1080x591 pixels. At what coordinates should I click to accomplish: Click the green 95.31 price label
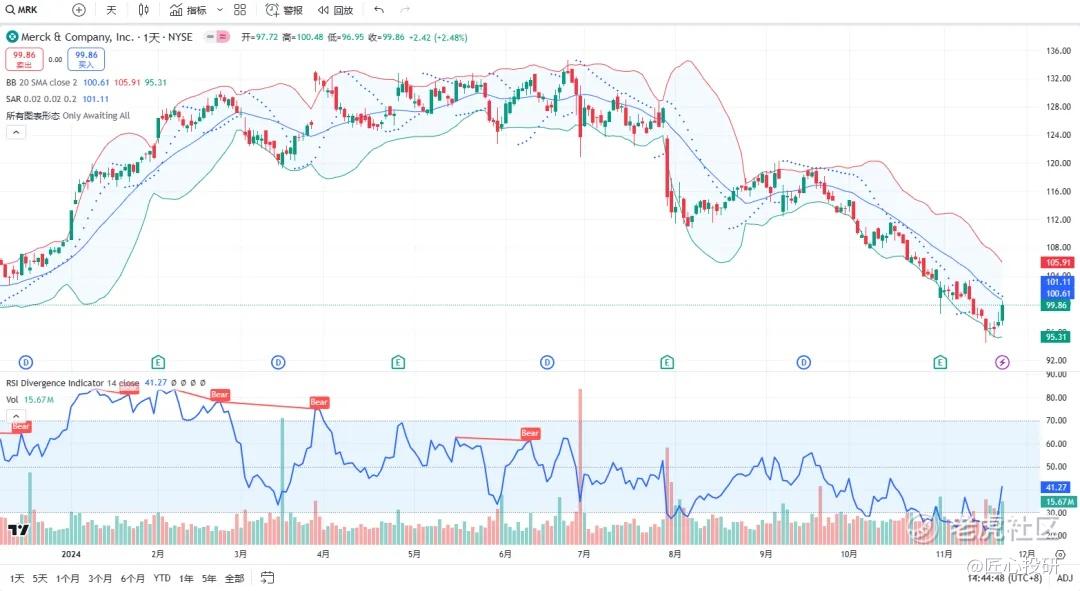(1057, 337)
